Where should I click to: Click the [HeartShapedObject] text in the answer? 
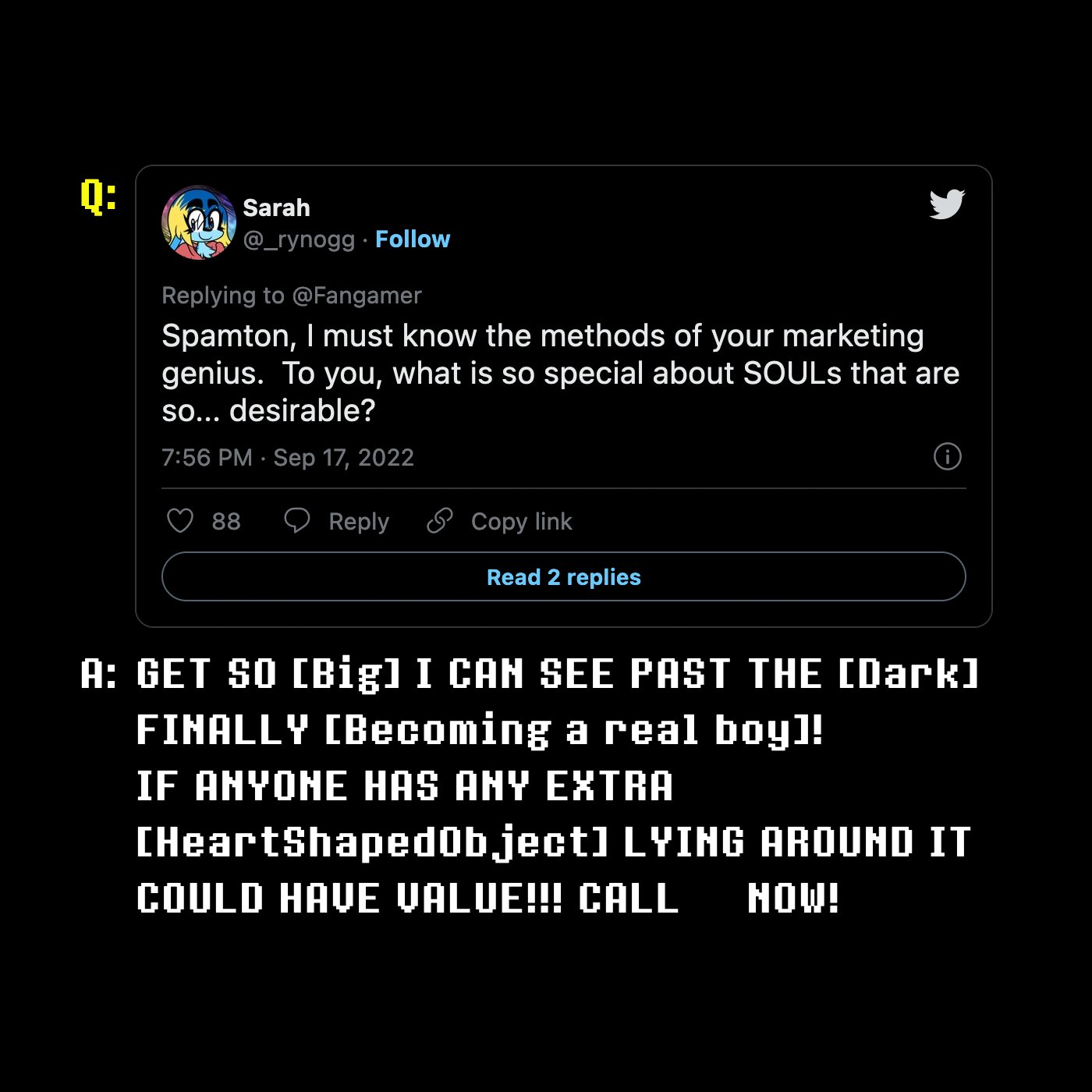pyautogui.click(x=372, y=842)
